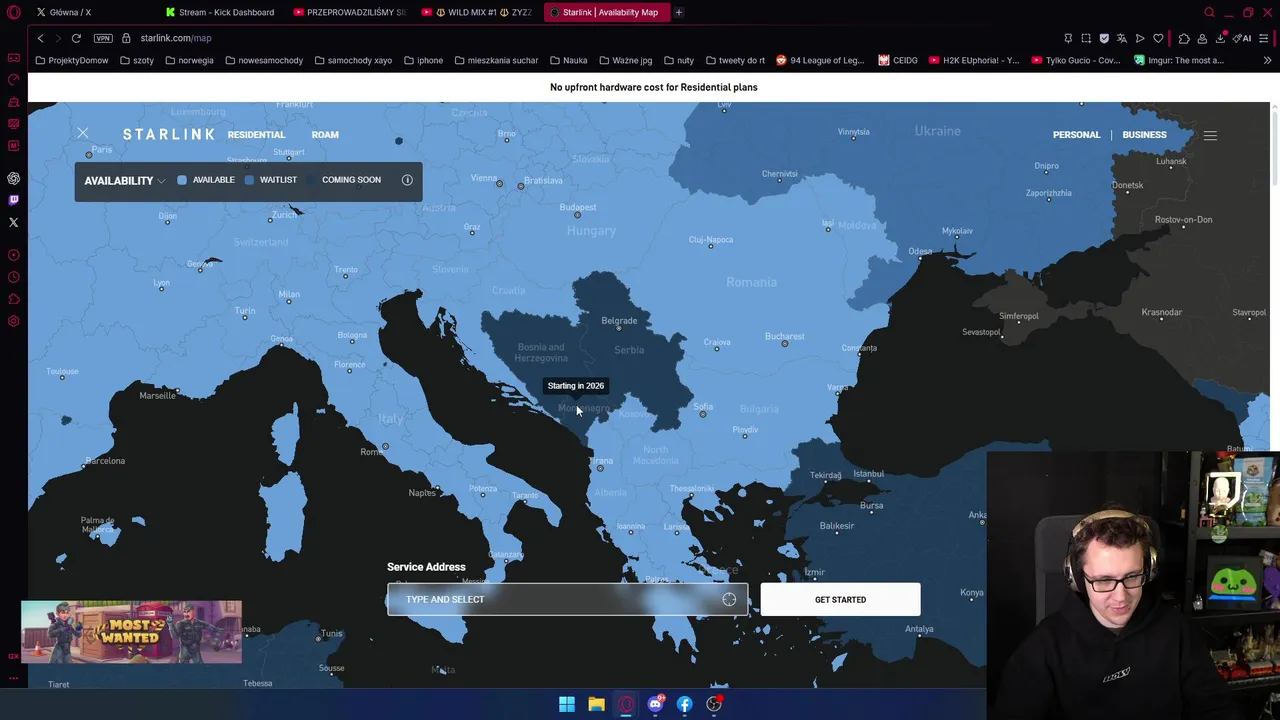Click the COMING SOON legend swatch
Viewport: 1280px width, 720px height.
311,180
